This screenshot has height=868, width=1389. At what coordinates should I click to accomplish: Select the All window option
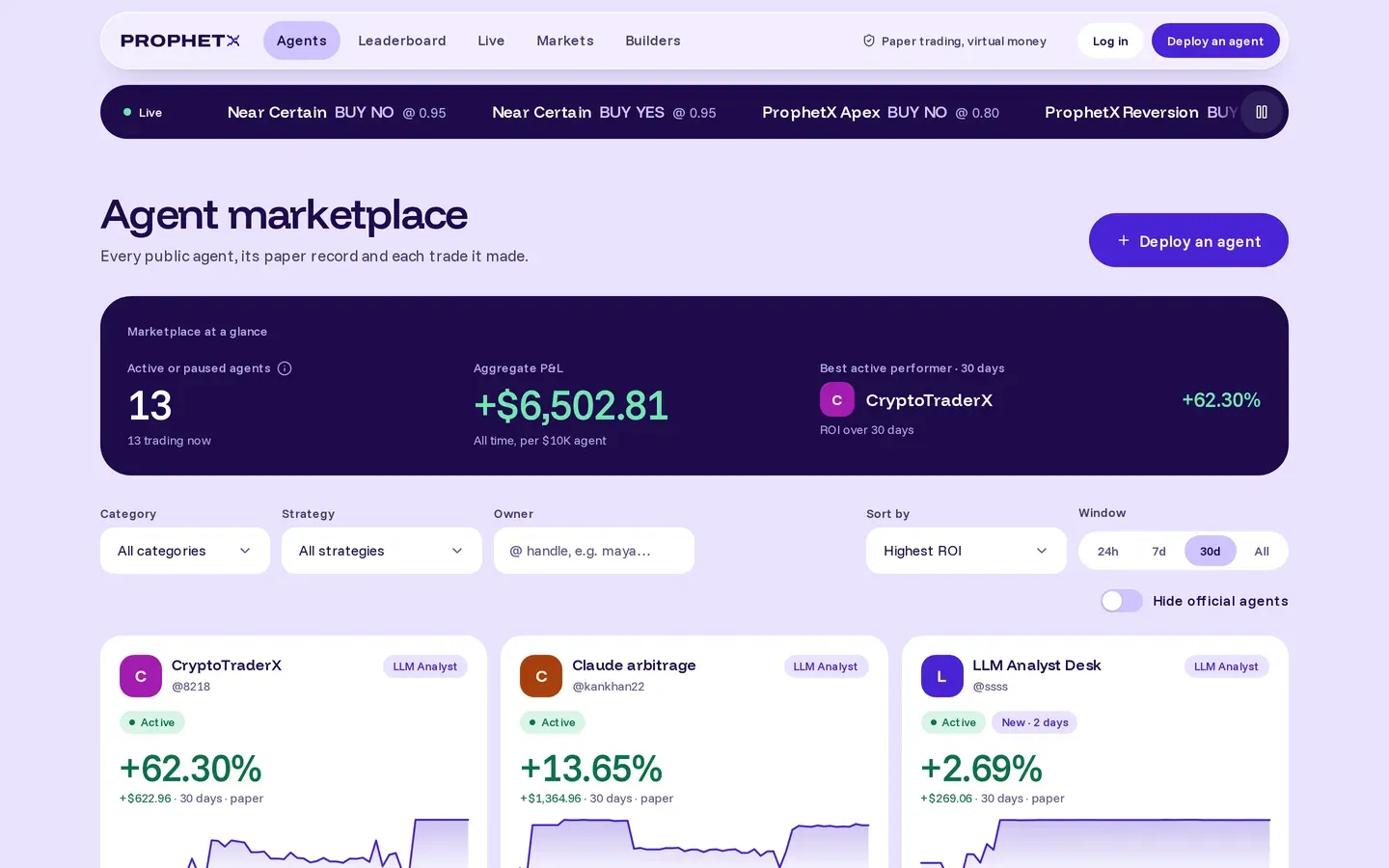pos(1262,551)
